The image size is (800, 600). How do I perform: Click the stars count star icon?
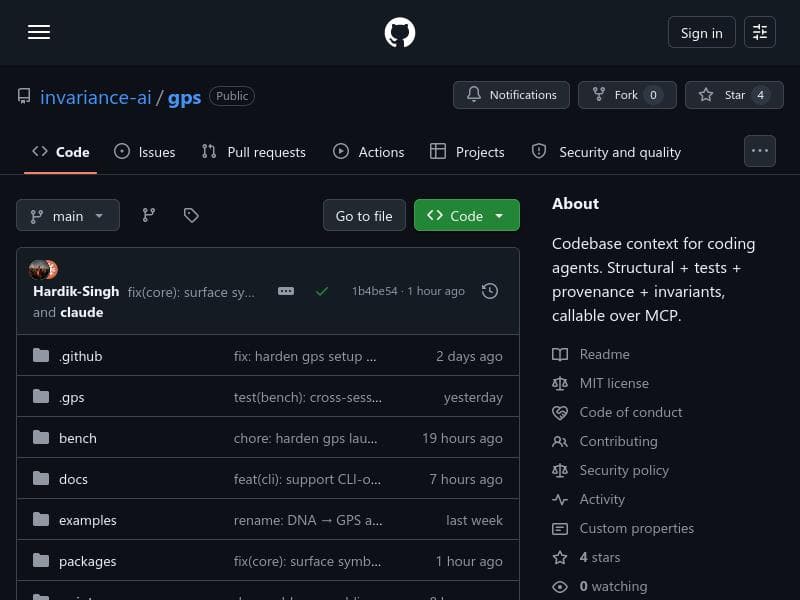click(x=560, y=558)
